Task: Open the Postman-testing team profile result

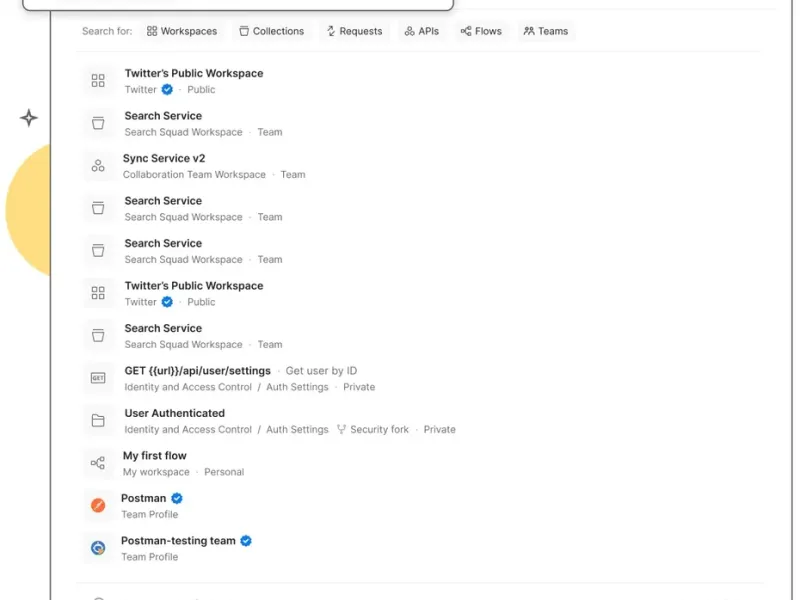Action: (178, 541)
